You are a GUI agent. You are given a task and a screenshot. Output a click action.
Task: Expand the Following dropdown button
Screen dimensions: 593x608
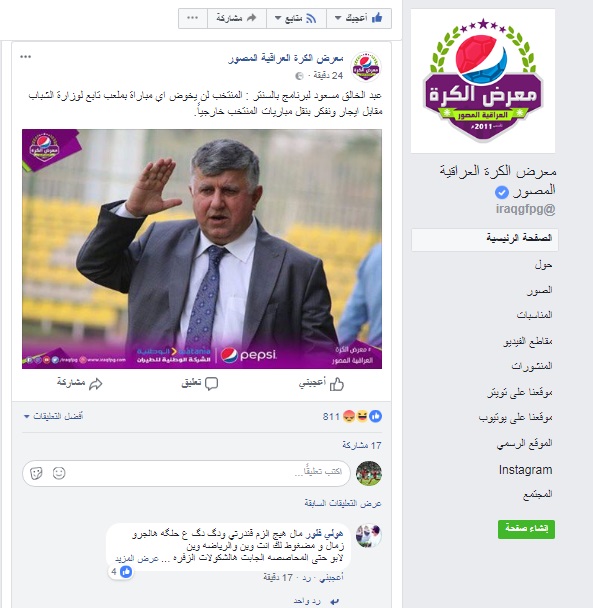(x=296, y=18)
